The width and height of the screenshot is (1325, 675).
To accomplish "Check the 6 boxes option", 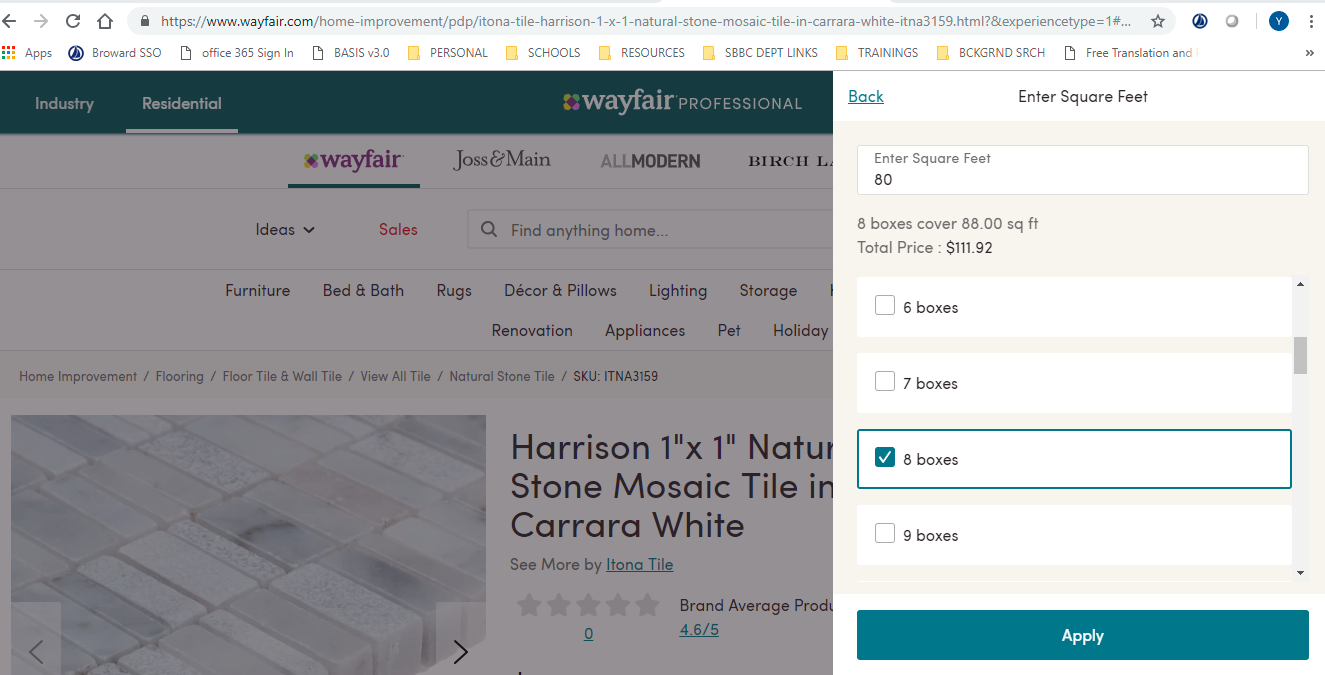I will click(885, 306).
